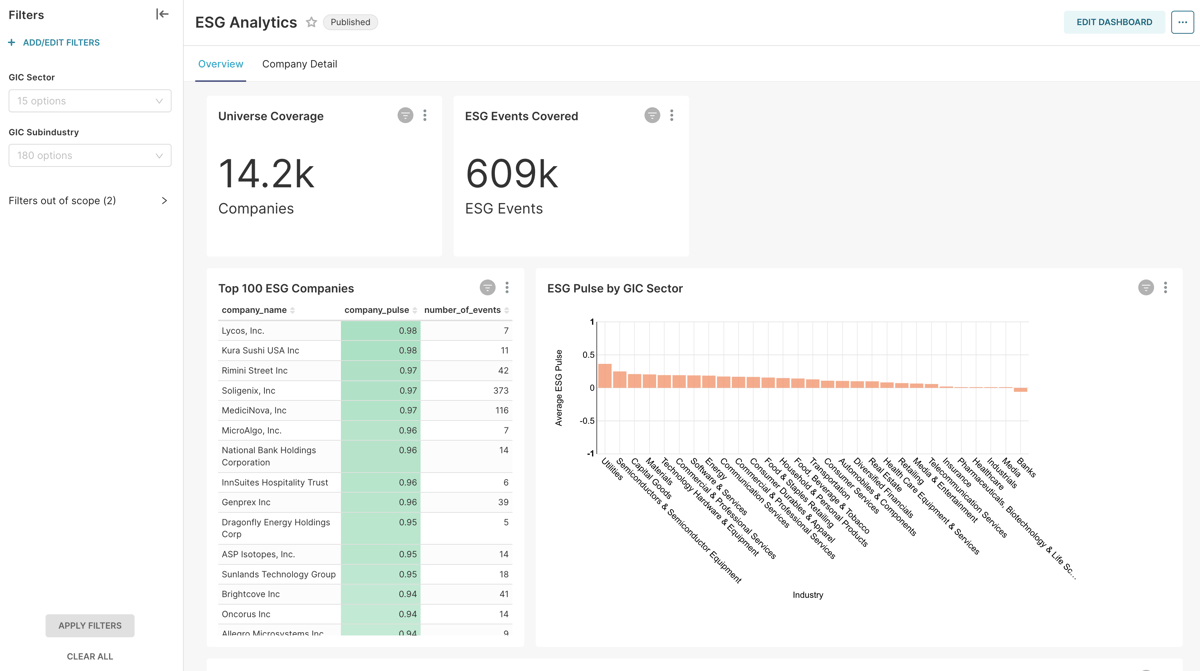This screenshot has width=1200, height=671.
Task: Click Brightcove Inc row
Action: tap(365, 595)
